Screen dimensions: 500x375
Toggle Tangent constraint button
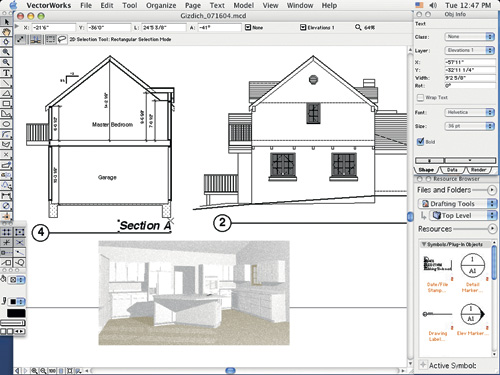pos(20,263)
